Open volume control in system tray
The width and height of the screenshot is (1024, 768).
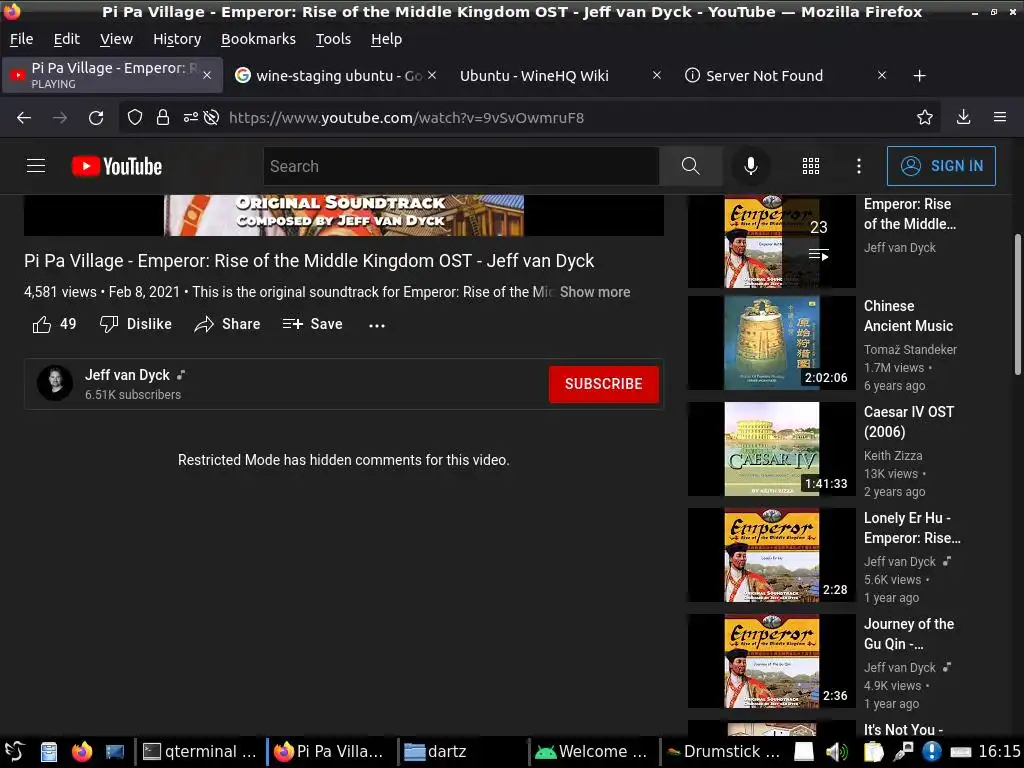837,752
